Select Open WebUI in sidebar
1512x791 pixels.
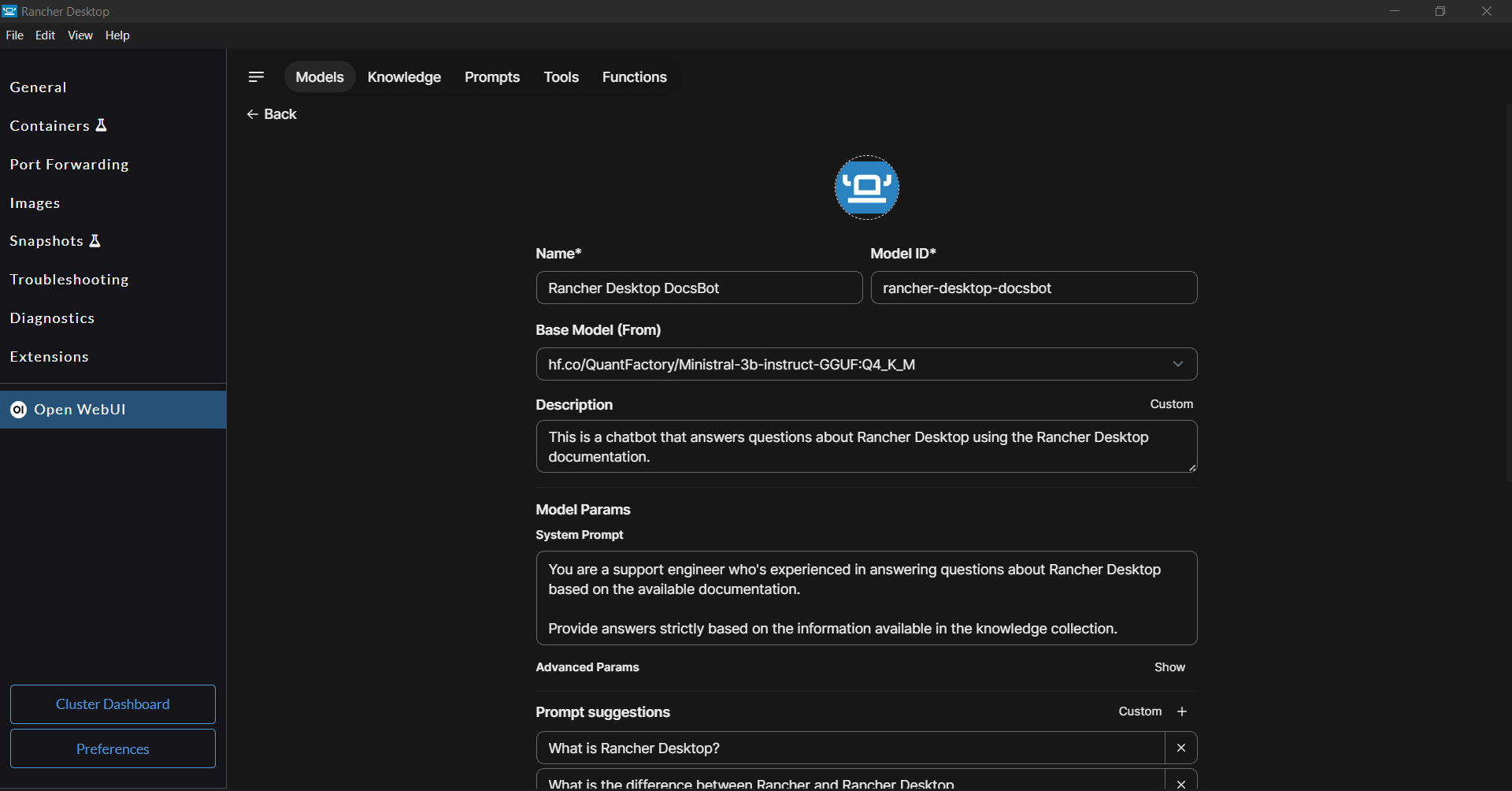[x=113, y=410]
